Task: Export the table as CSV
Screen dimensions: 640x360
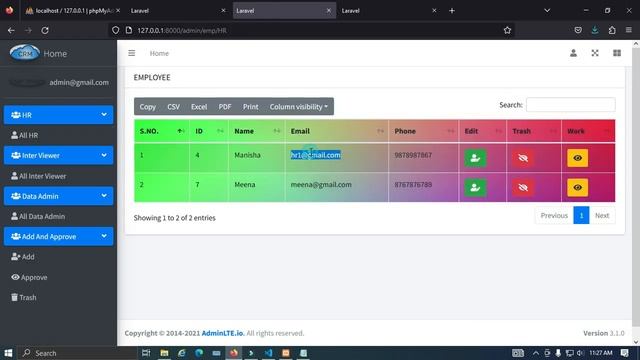Action: point(173,107)
